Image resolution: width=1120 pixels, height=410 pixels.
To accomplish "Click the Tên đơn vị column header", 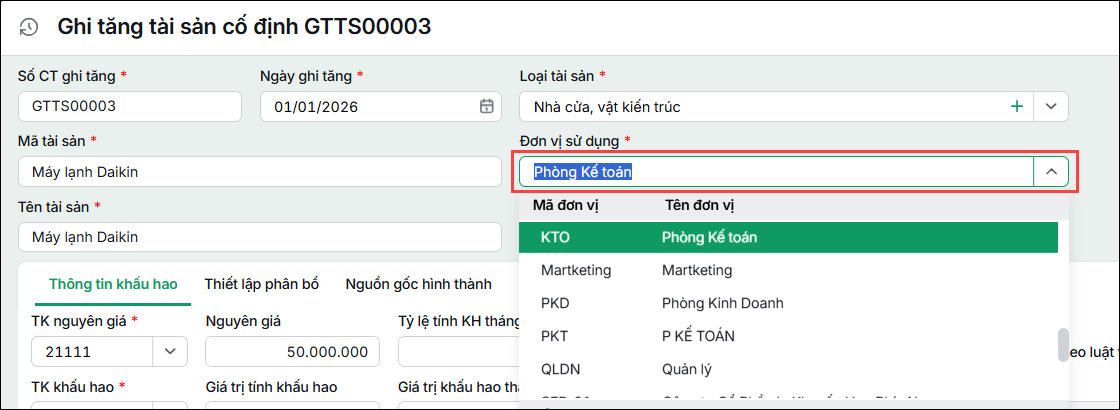I will coord(700,206).
